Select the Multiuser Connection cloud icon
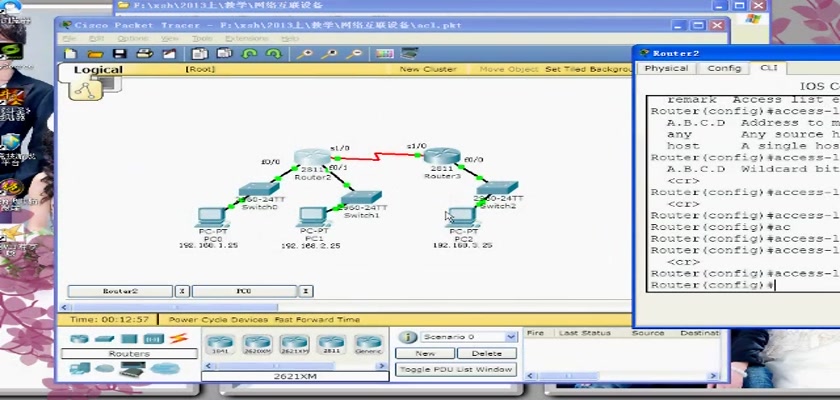The height and width of the screenshot is (400, 840). [x=166, y=368]
